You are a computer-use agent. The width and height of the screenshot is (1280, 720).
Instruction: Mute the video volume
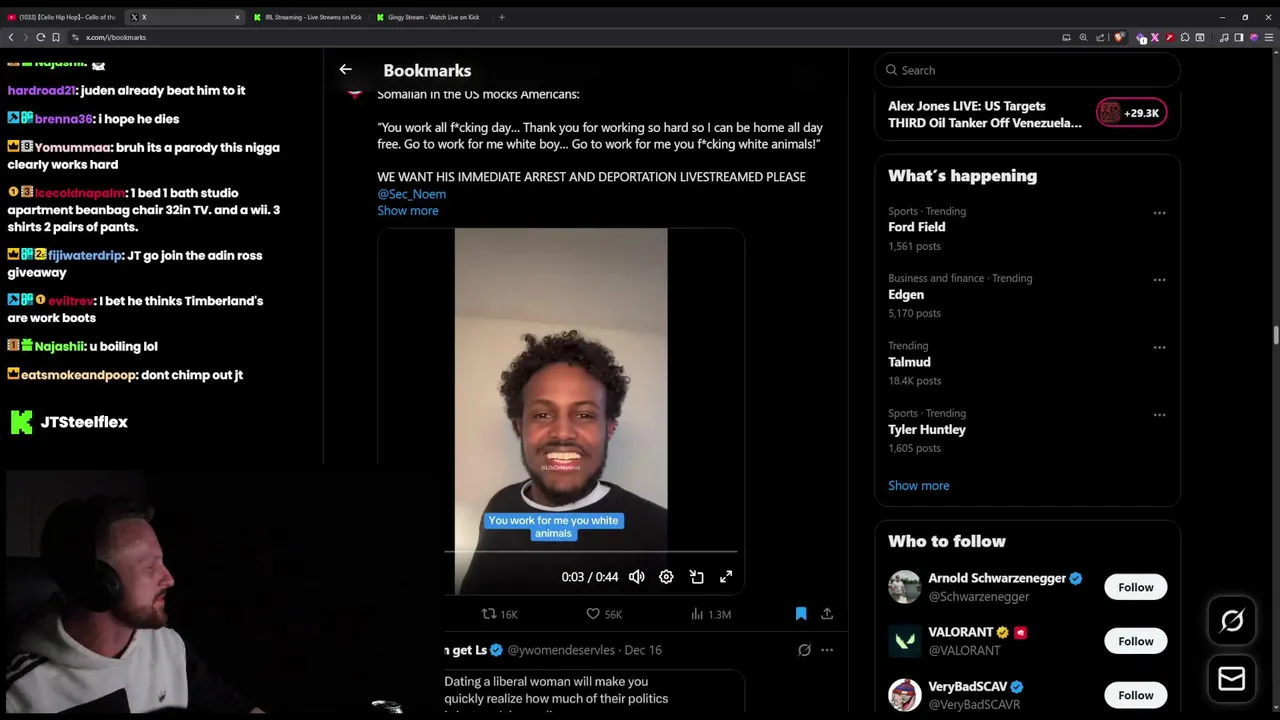tap(637, 577)
